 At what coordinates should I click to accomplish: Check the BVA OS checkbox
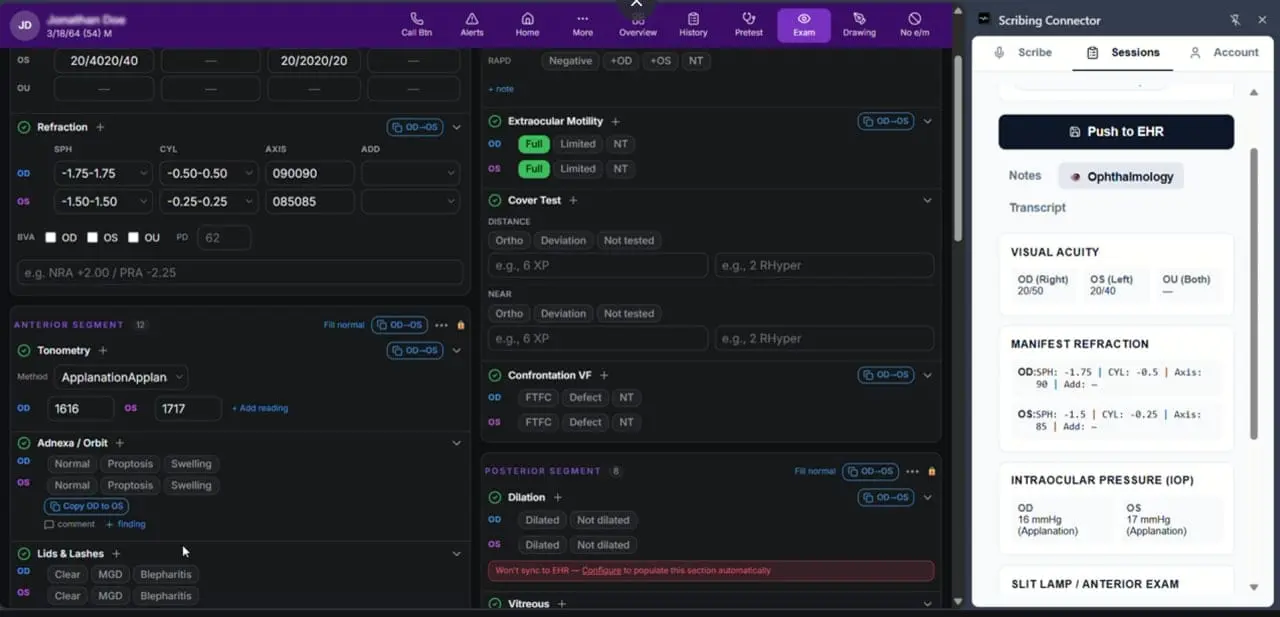(x=92, y=238)
